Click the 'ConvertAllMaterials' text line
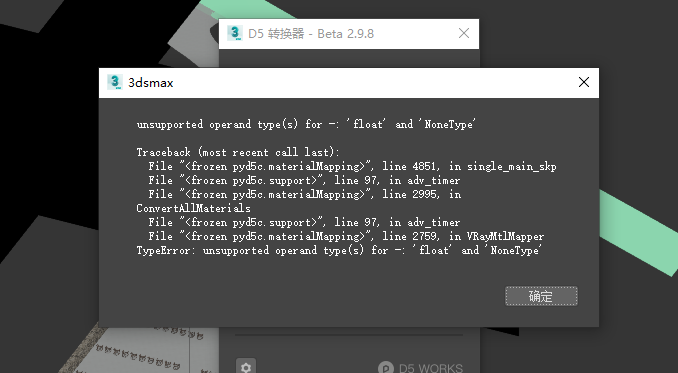Viewport: 678px width, 373px height. pyautogui.click(x=193, y=208)
